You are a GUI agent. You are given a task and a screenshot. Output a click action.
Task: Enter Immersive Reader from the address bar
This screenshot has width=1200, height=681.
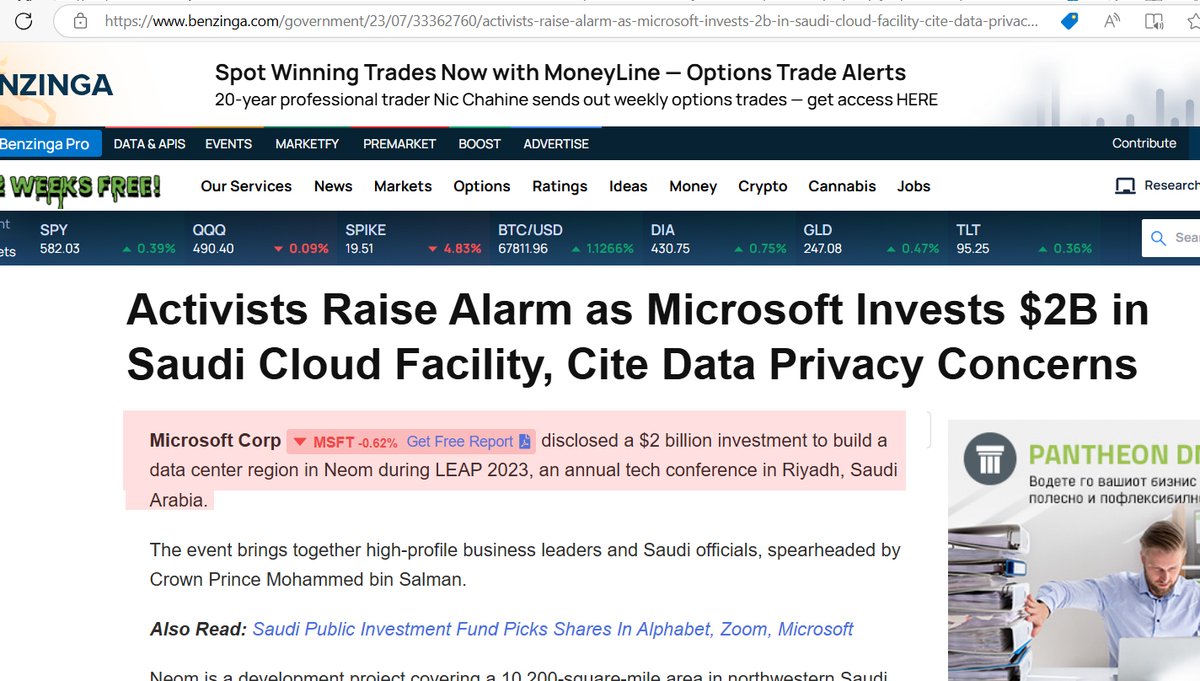(x=1154, y=21)
